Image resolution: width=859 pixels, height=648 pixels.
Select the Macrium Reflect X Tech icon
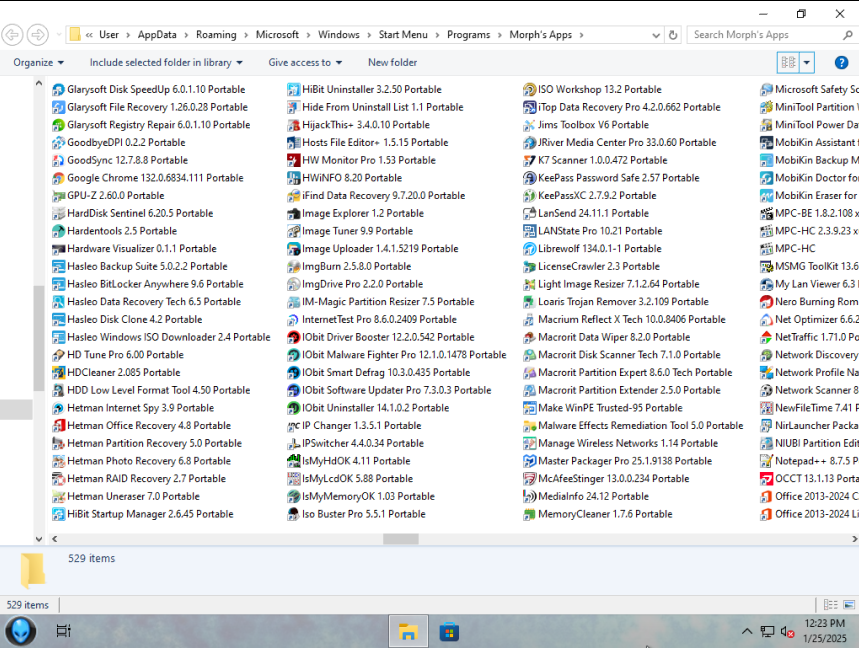529,319
